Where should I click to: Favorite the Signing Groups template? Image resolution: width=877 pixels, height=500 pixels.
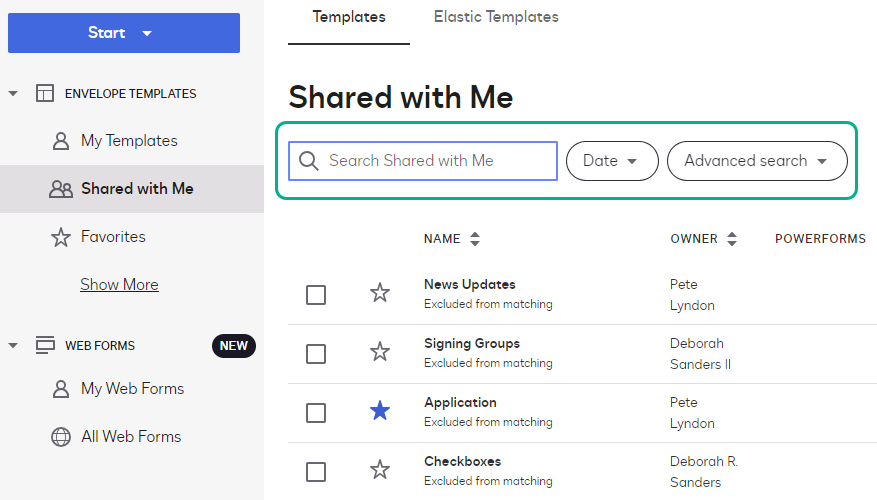pyautogui.click(x=380, y=352)
